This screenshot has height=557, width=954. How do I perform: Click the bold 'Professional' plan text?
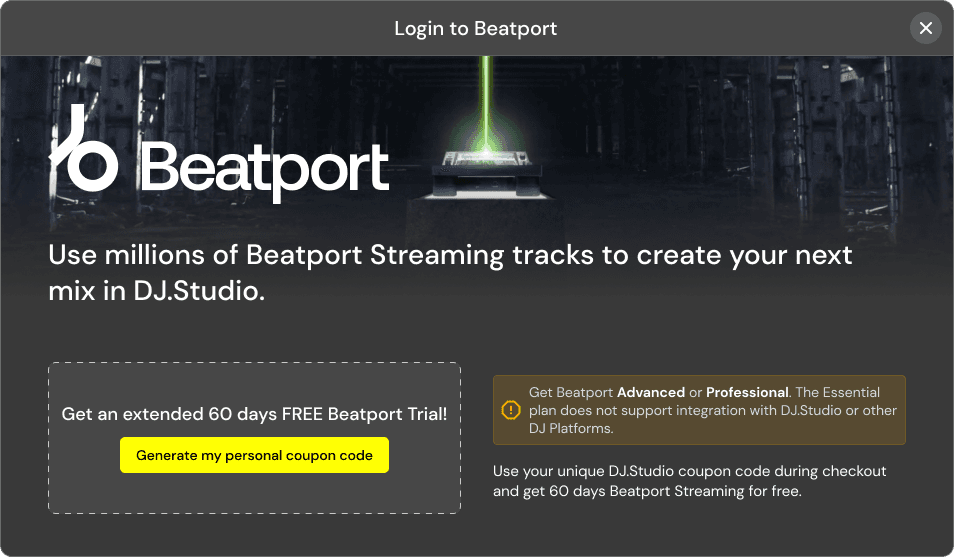[x=747, y=393]
